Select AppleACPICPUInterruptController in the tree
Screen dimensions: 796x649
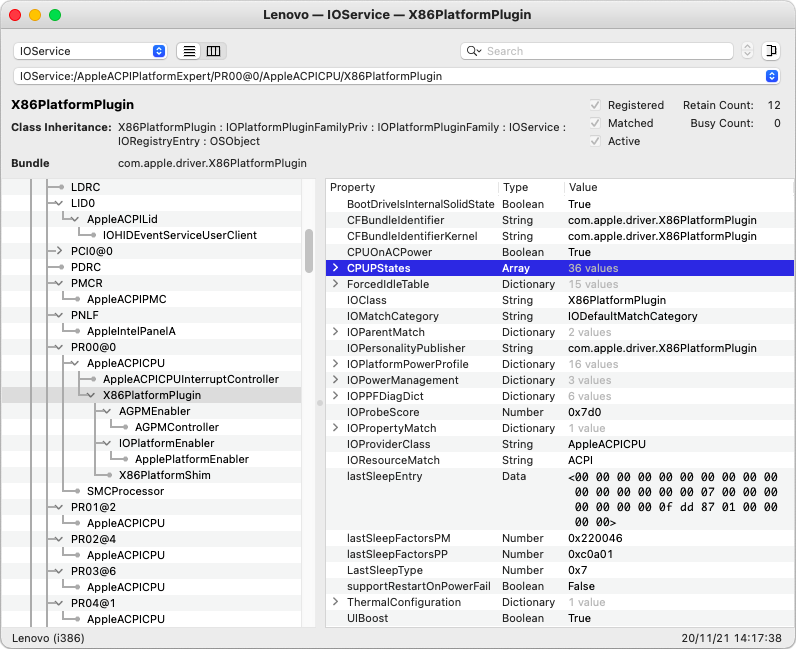[191, 379]
